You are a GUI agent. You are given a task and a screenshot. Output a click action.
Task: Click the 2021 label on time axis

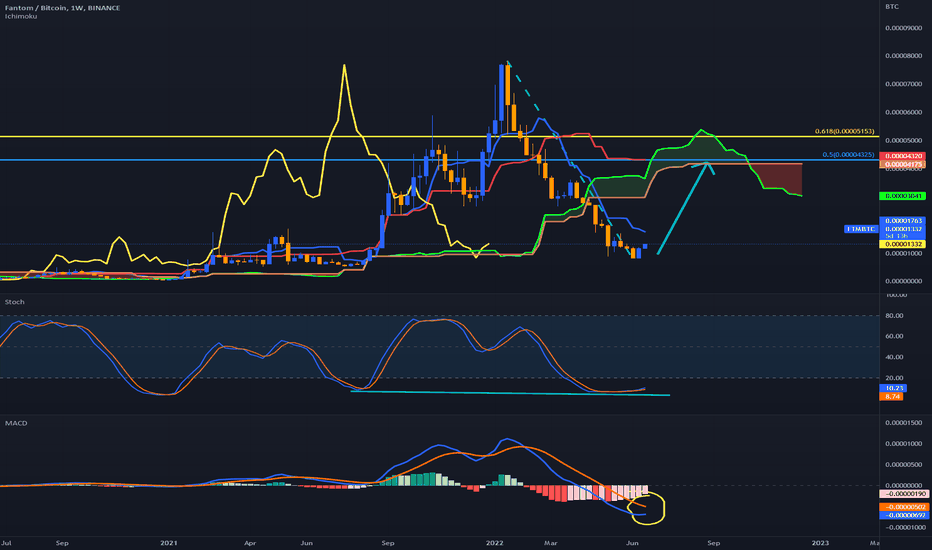tap(169, 543)
